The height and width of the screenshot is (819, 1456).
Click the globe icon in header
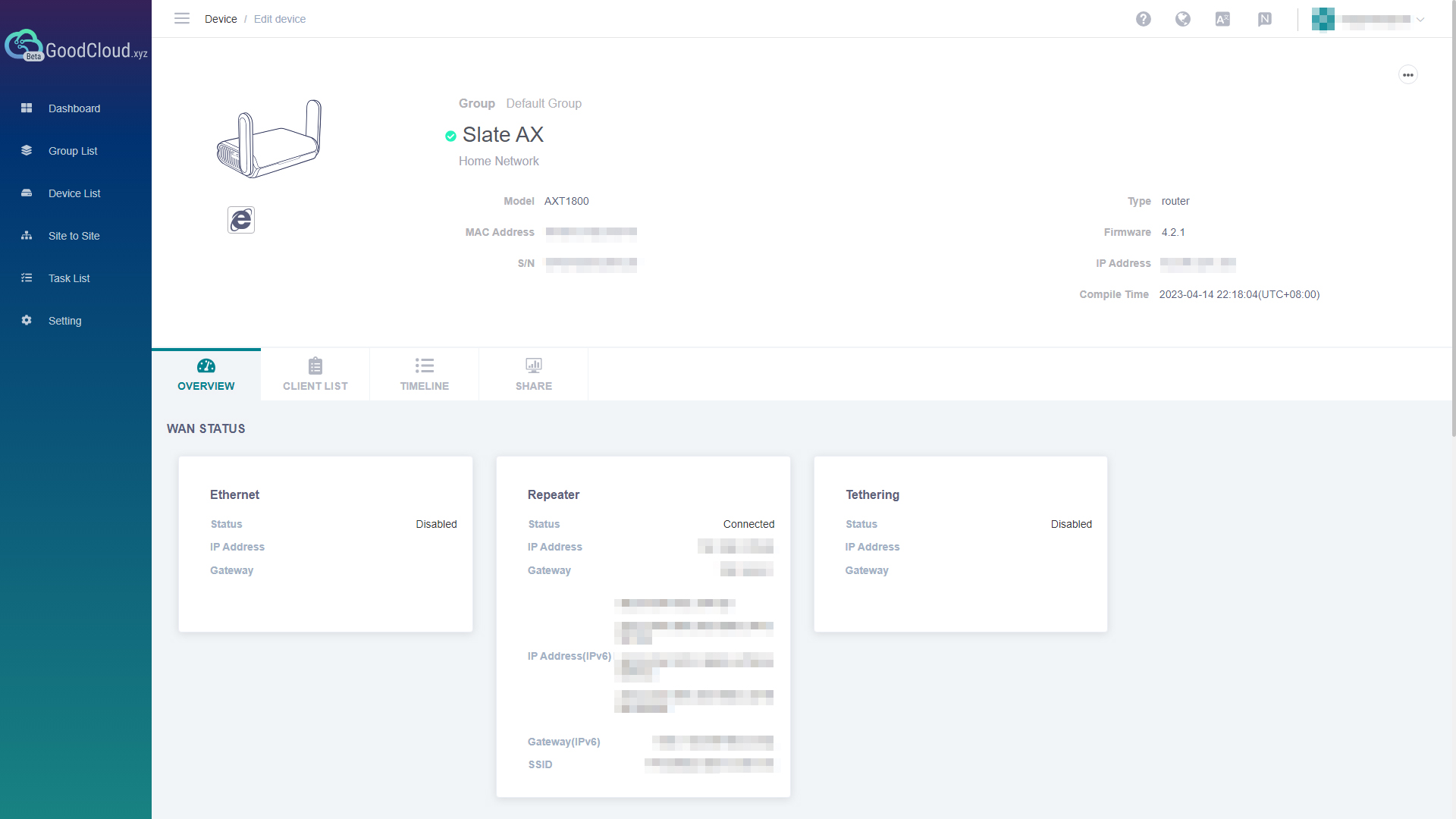pyautogui.click(x=1183, y=19)
